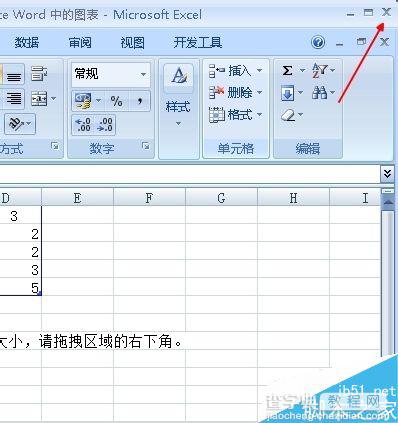Click the Fill down icon
Image resolution: width=398 pixels, height=423 pixels.
[x=288, y=93]
